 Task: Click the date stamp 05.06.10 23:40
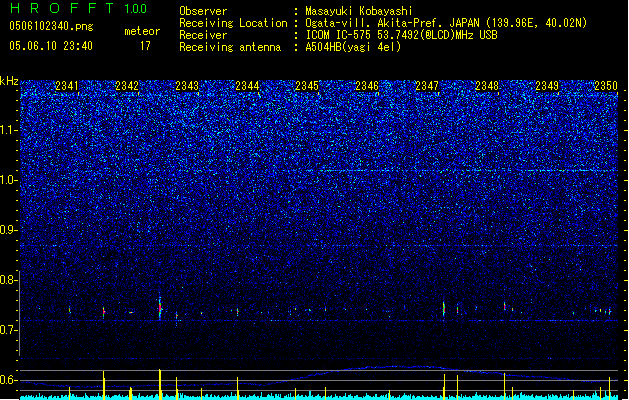tap(51, 46)
